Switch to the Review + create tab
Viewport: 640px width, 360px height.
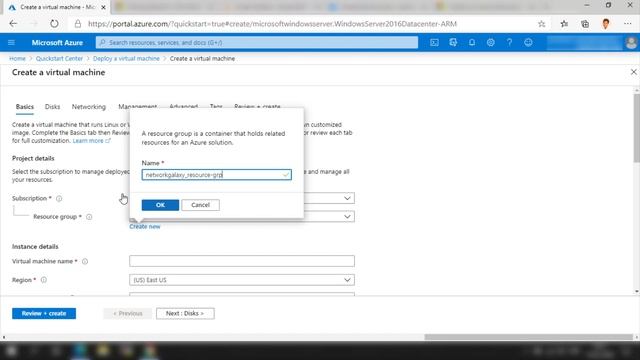pyautogui.click(x=257, y=106)
